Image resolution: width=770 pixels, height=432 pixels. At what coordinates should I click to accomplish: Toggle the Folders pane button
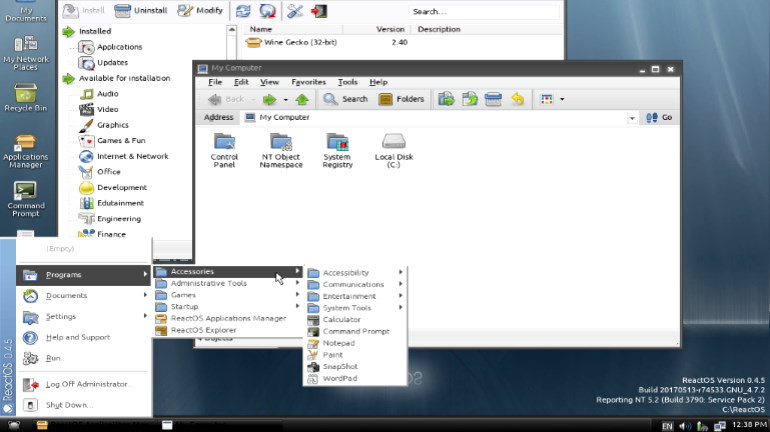[401, 99]
